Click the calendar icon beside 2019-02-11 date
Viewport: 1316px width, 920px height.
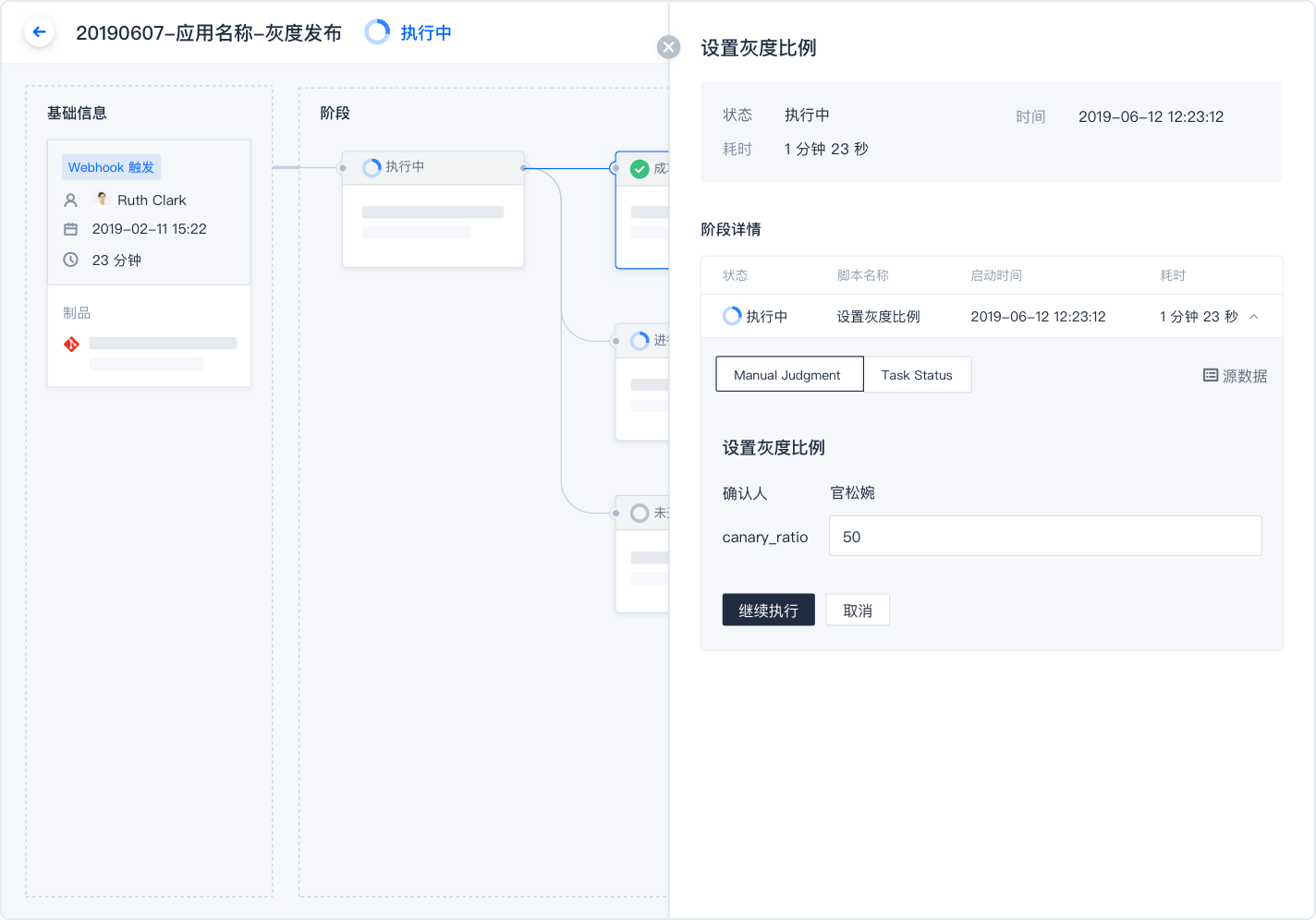(70, 229)
